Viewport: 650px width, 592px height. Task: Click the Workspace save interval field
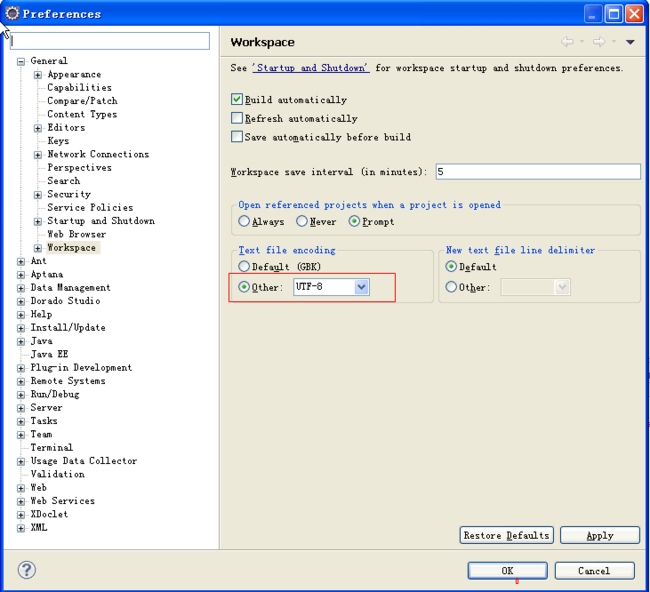point(538,172)
